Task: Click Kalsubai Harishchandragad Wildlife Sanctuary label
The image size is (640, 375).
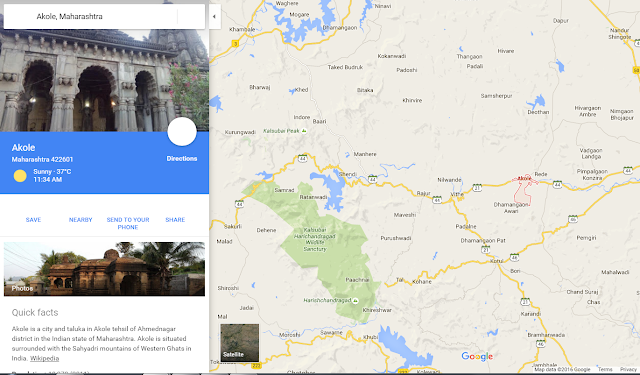Action: [315, 240]
